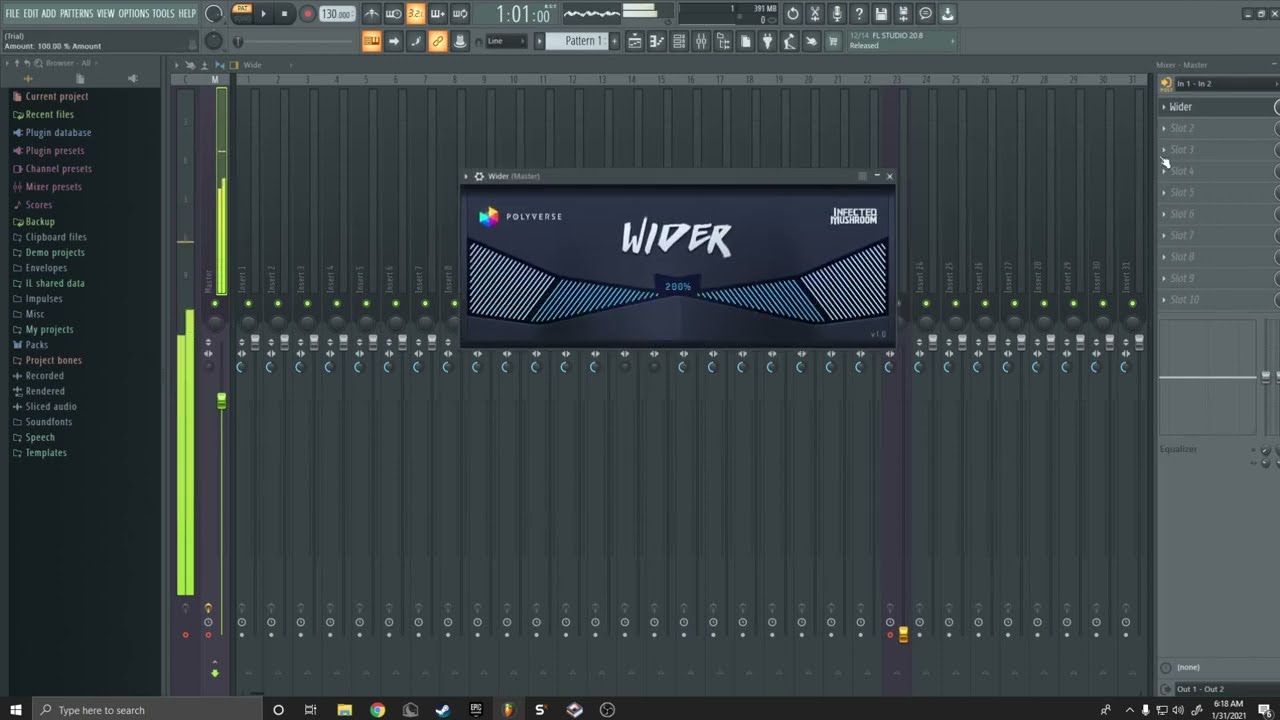
Task: Open the FILE menu
Action: pyautogui.click(x=12, y=13)
